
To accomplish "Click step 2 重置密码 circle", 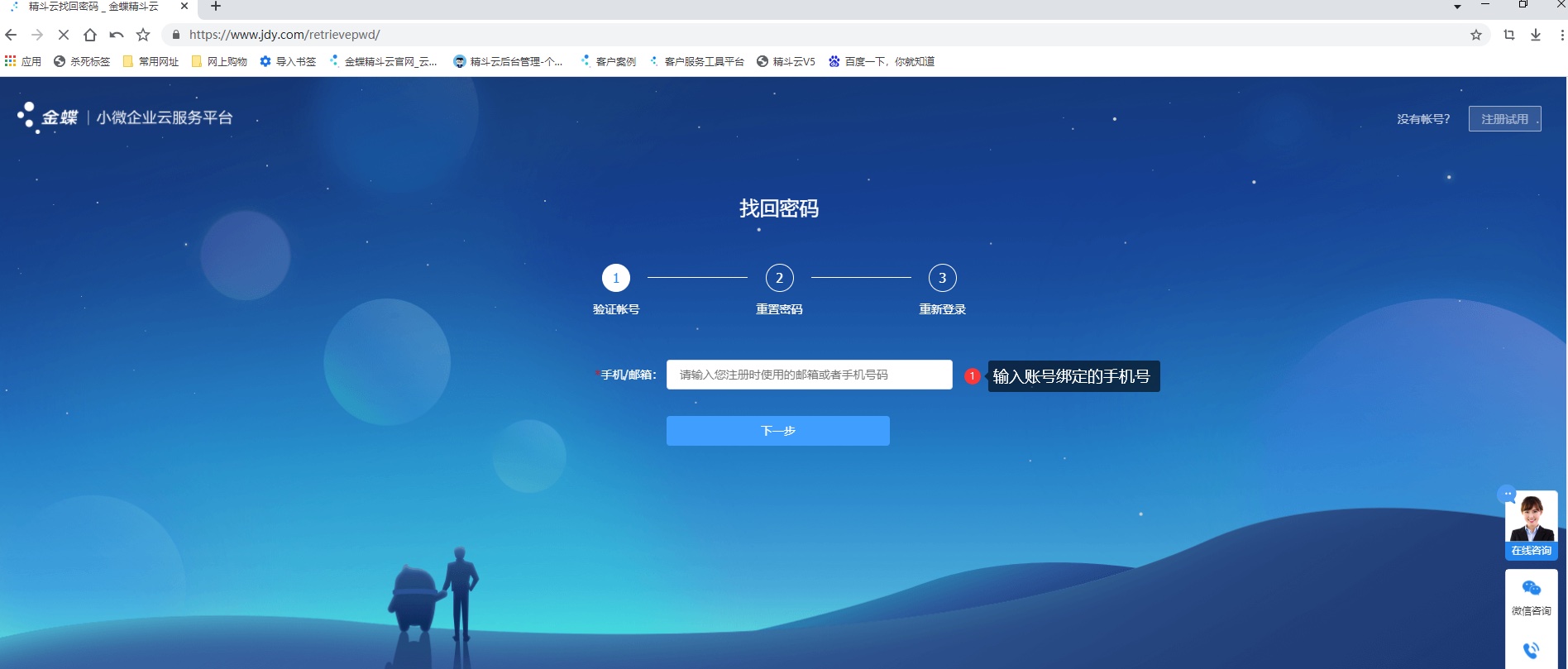I will click(x=779, y=278).
